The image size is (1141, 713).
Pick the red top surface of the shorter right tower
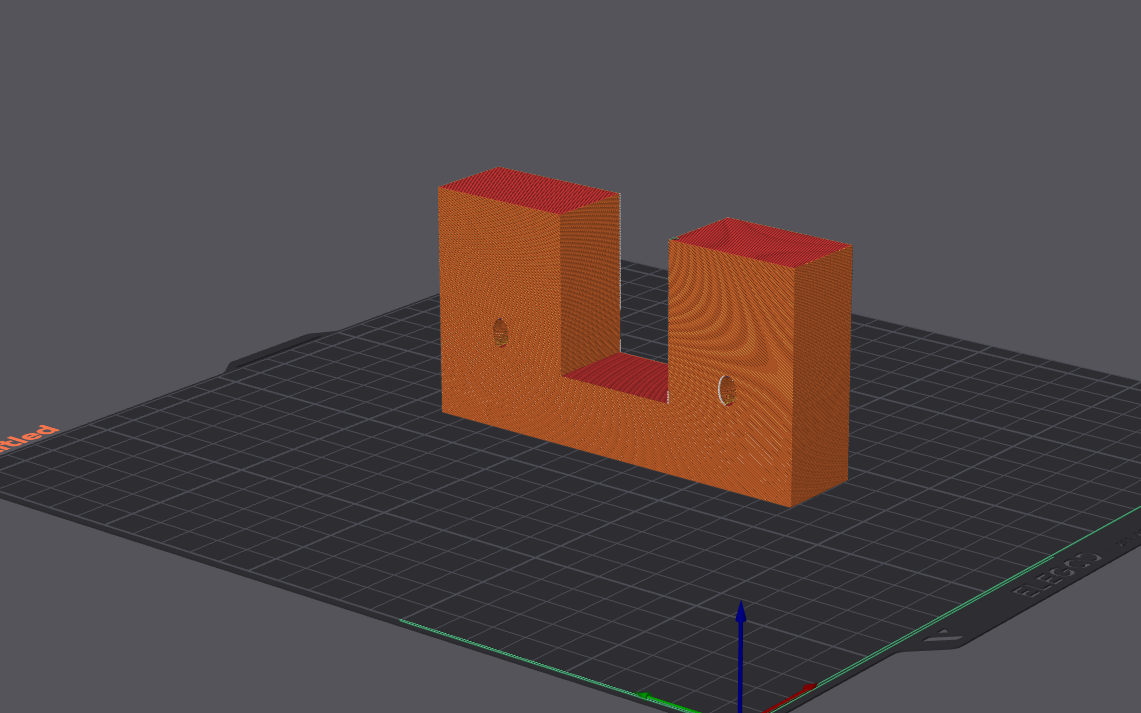(x=761, y=242)
